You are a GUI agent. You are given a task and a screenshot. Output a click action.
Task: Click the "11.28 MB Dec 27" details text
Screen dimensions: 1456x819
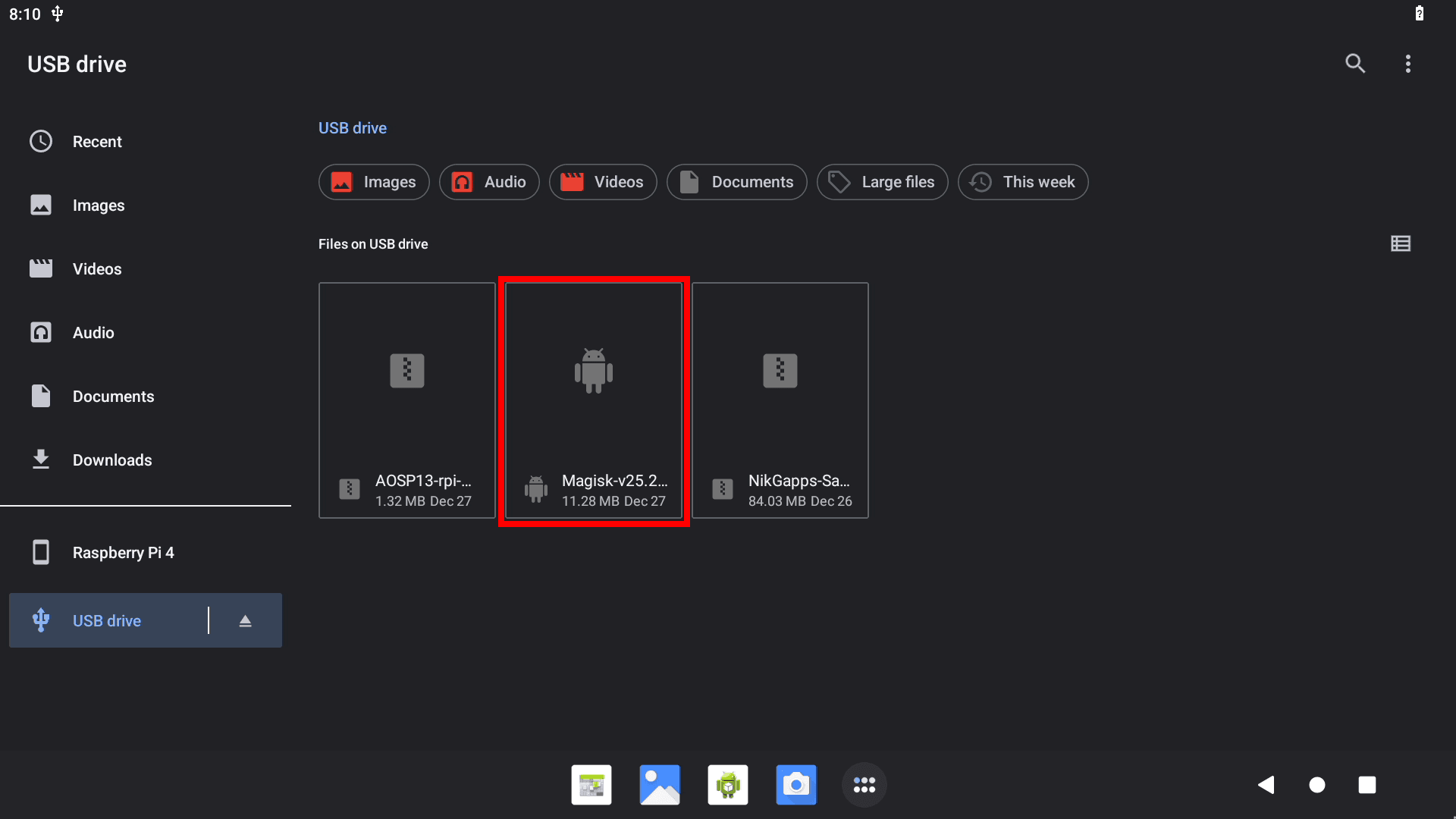point(613,501)
